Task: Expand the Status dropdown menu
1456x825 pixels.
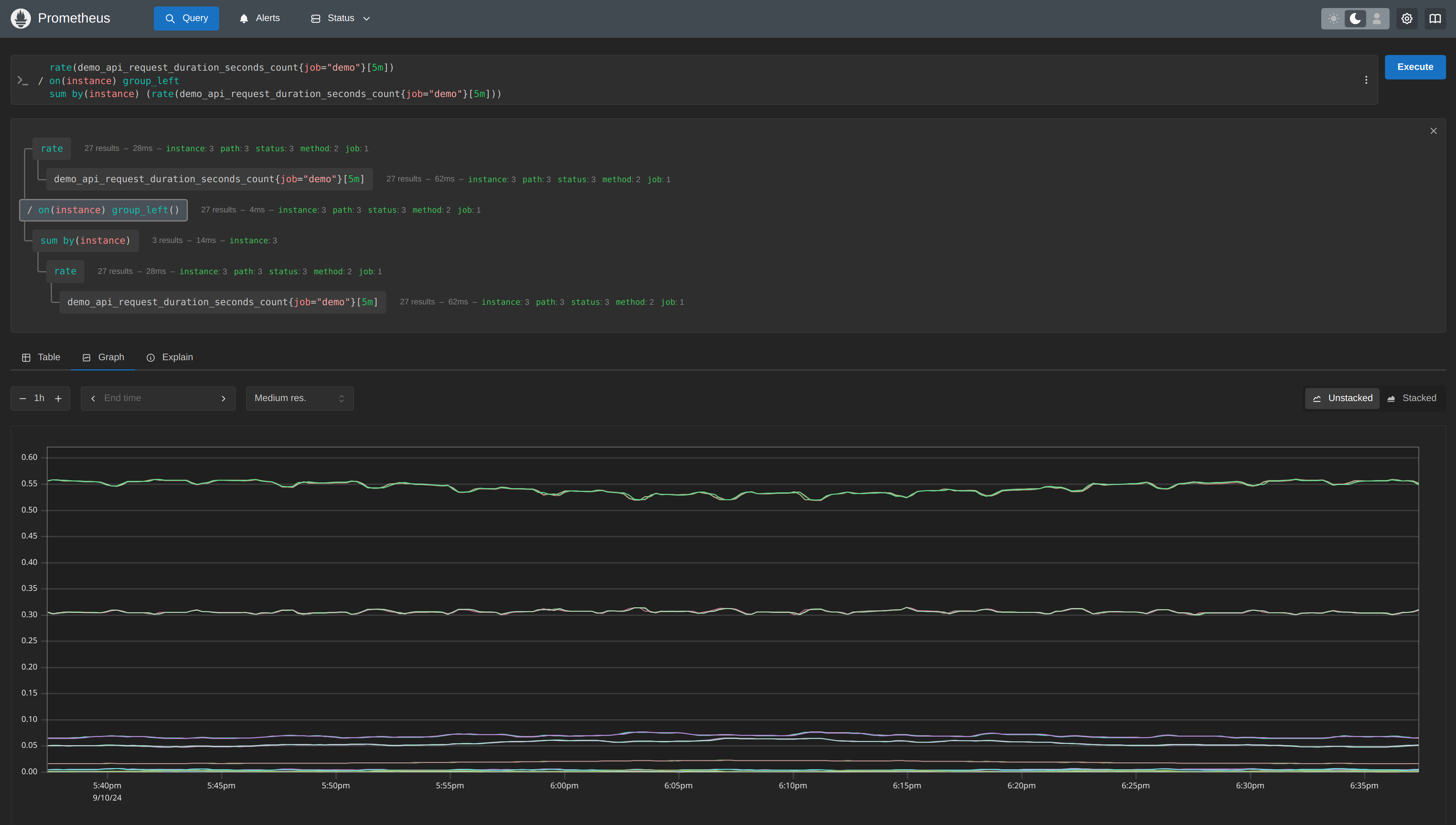Action: click(341, 18)
